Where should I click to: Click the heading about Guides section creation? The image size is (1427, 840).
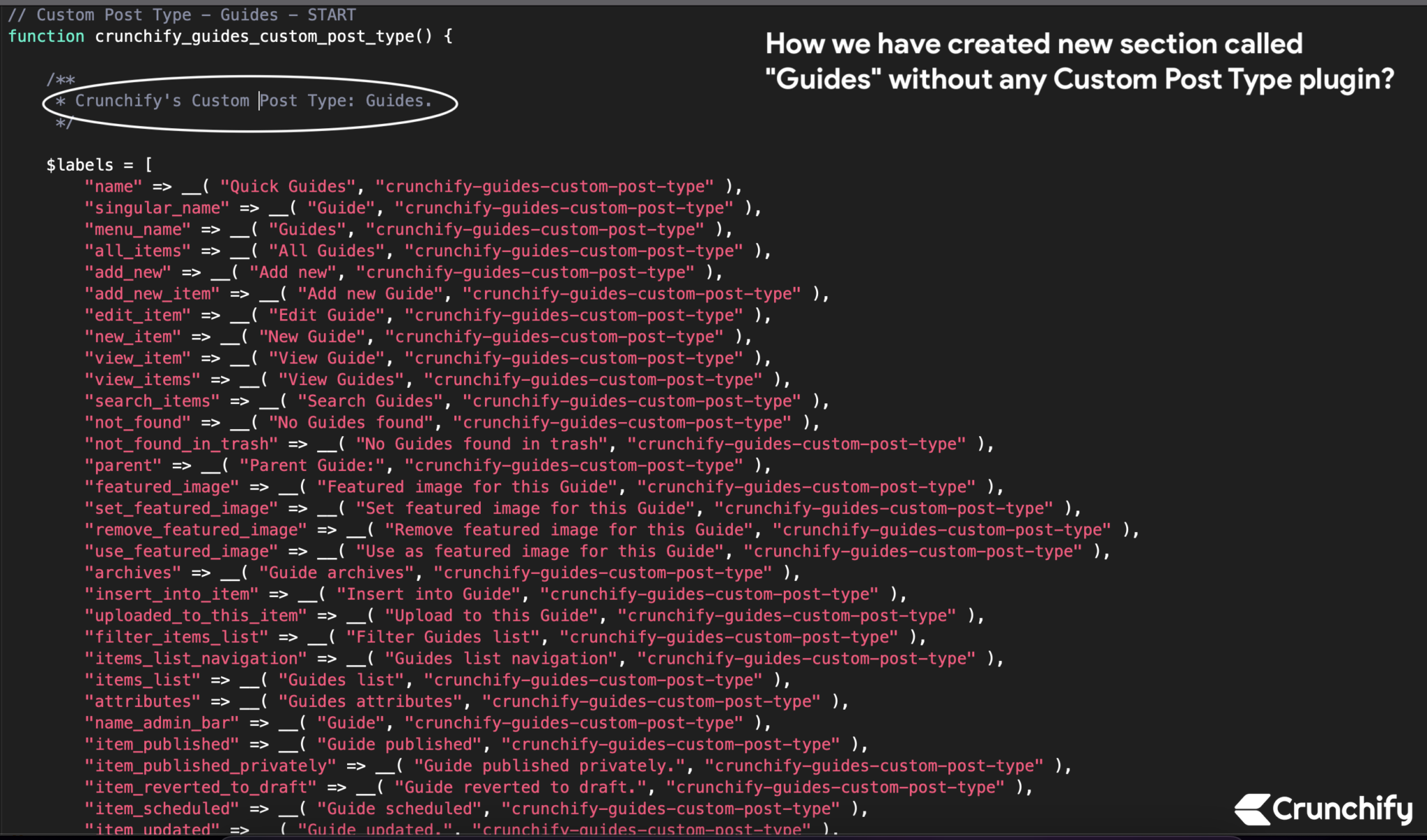point(1079,61)
